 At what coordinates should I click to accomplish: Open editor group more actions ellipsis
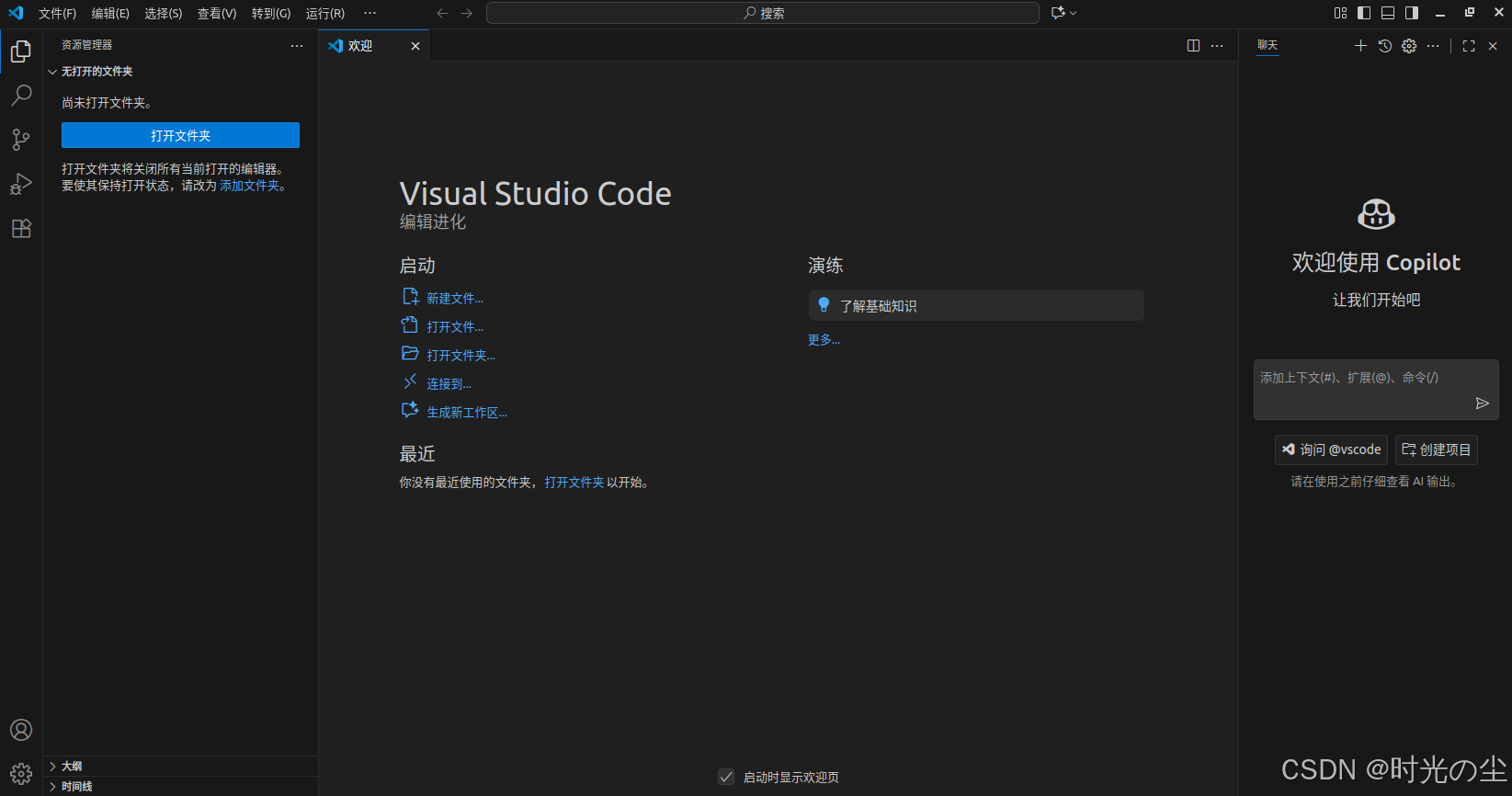click(x=1217, y=46)
